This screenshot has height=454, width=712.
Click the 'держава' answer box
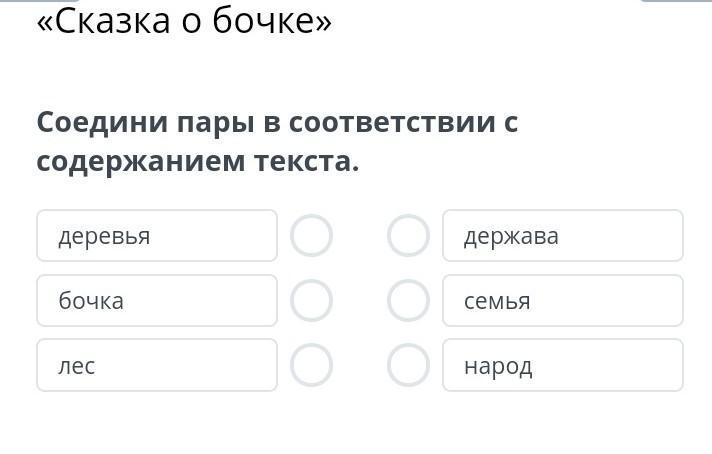562,236
